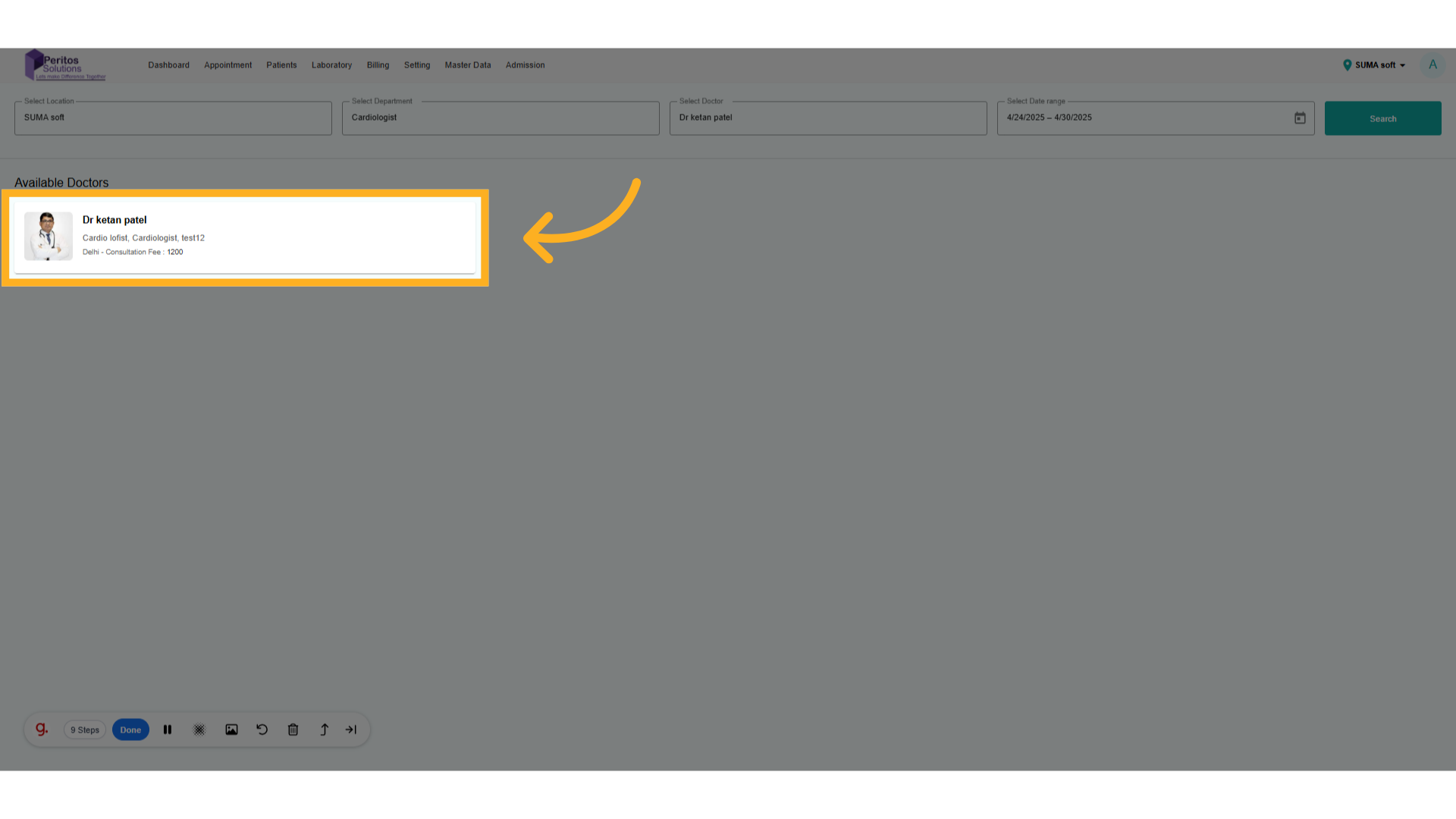Open the Select Department dropdown
Image resolution: width=1456 pixels, height=819 pixels.
coord(500,118)
